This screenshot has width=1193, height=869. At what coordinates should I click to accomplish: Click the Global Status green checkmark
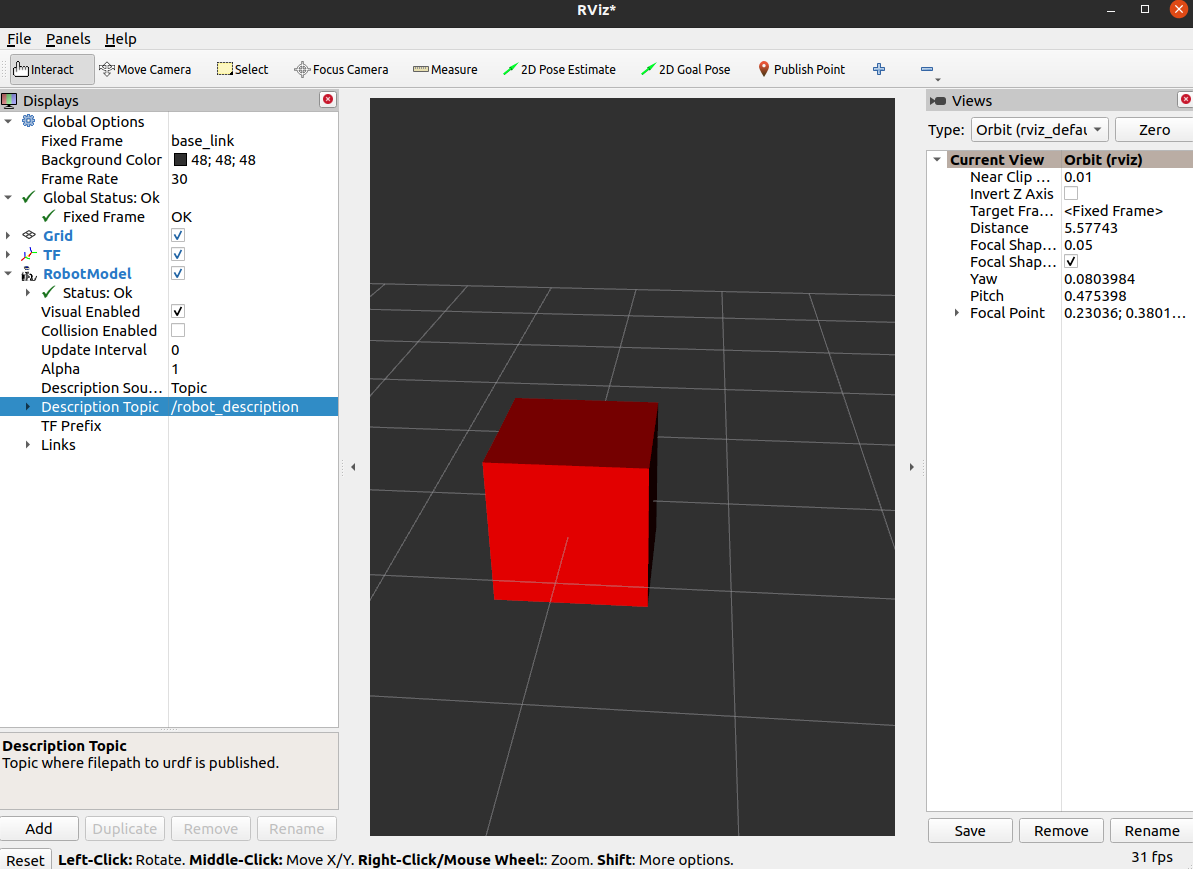pyautogui.click(x=29, y=197)
